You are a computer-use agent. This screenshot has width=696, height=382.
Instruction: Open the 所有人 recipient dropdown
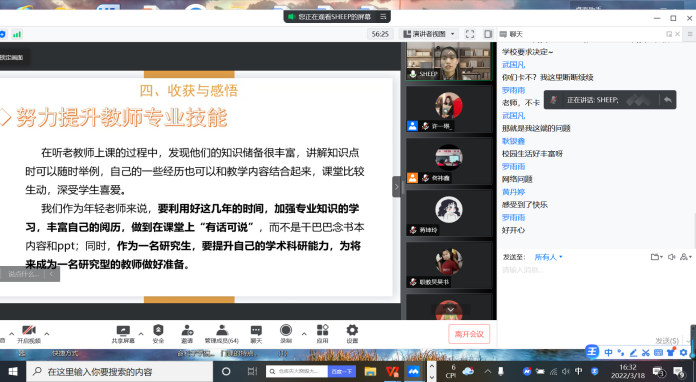(x=548, y=257)
